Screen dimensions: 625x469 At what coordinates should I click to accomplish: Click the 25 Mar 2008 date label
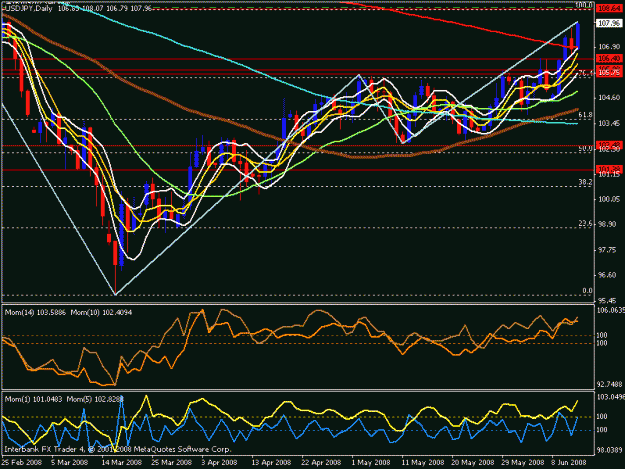(171, 463)
